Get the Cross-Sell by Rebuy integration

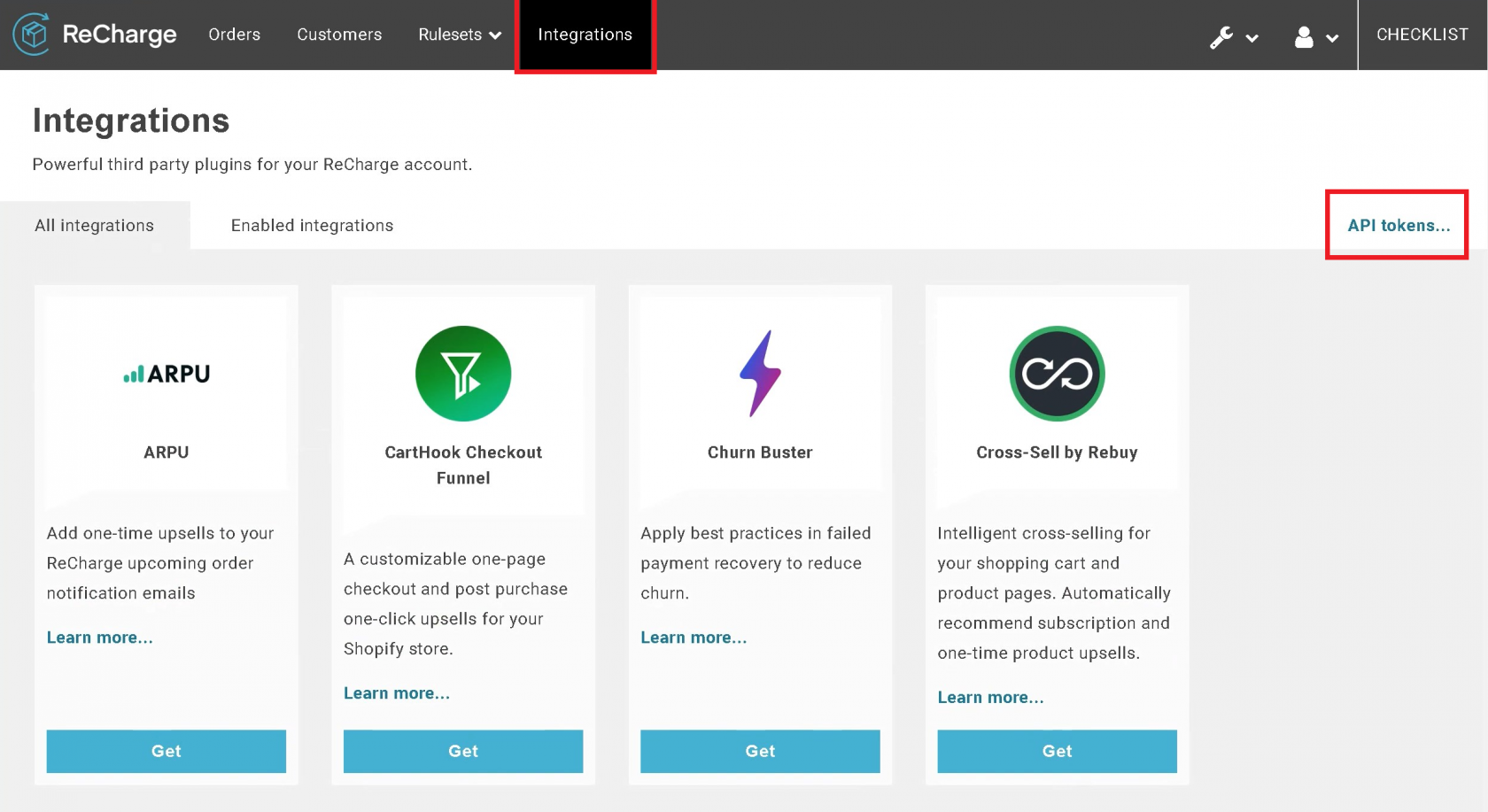(1057, 751)
